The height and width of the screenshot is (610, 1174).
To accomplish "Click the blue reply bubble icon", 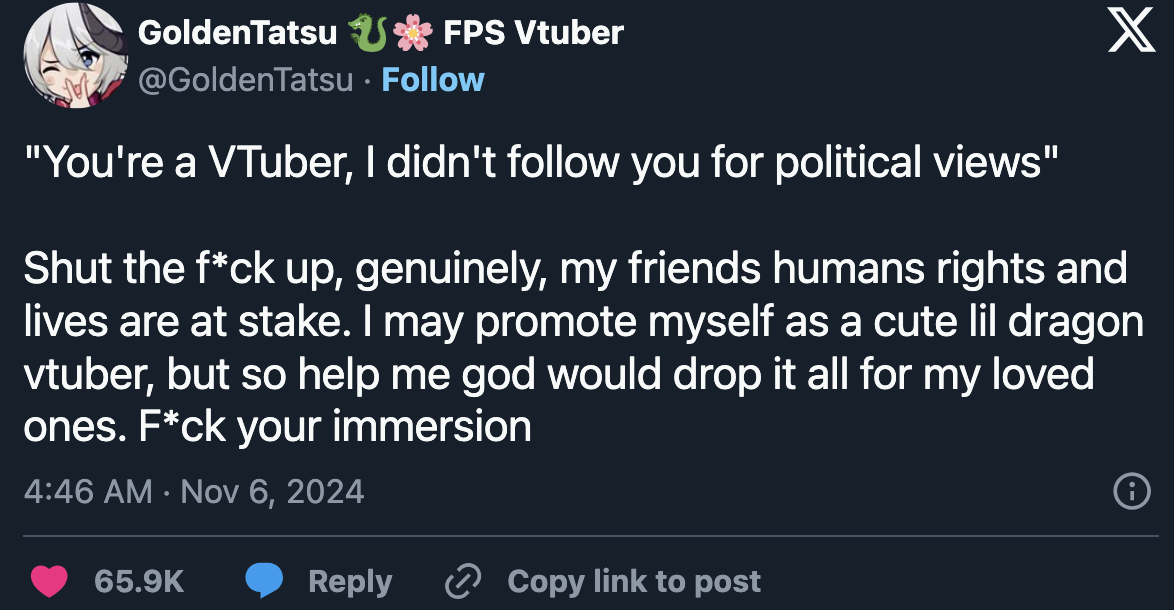I will (x=265, y=581).
